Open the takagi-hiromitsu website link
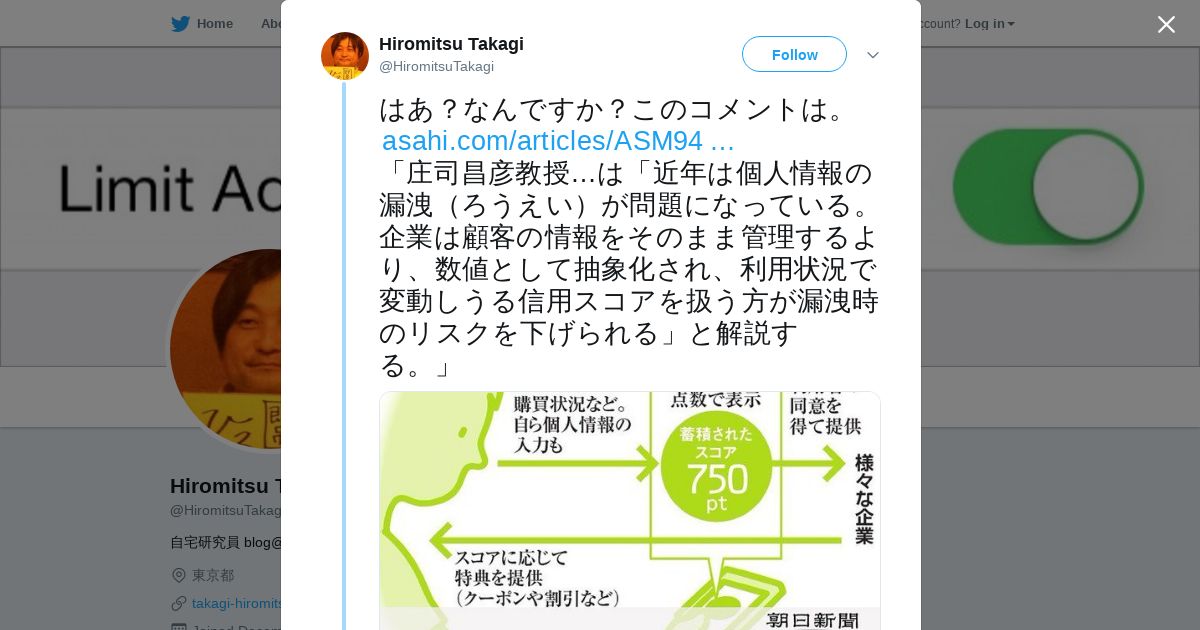Image resolution: width=1200 pixels, height=630 pixels. 238,603
